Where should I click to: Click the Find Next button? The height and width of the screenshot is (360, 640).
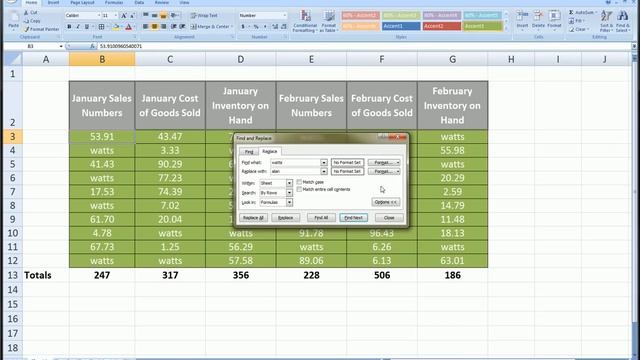tap(353, 218)
